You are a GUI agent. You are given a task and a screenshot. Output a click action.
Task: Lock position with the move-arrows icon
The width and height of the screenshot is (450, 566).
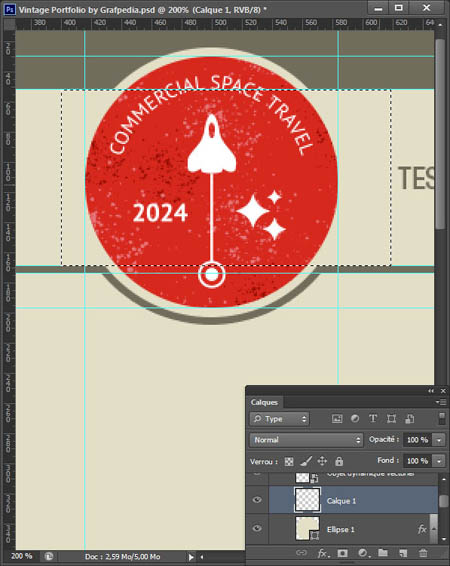pos(322,461)
